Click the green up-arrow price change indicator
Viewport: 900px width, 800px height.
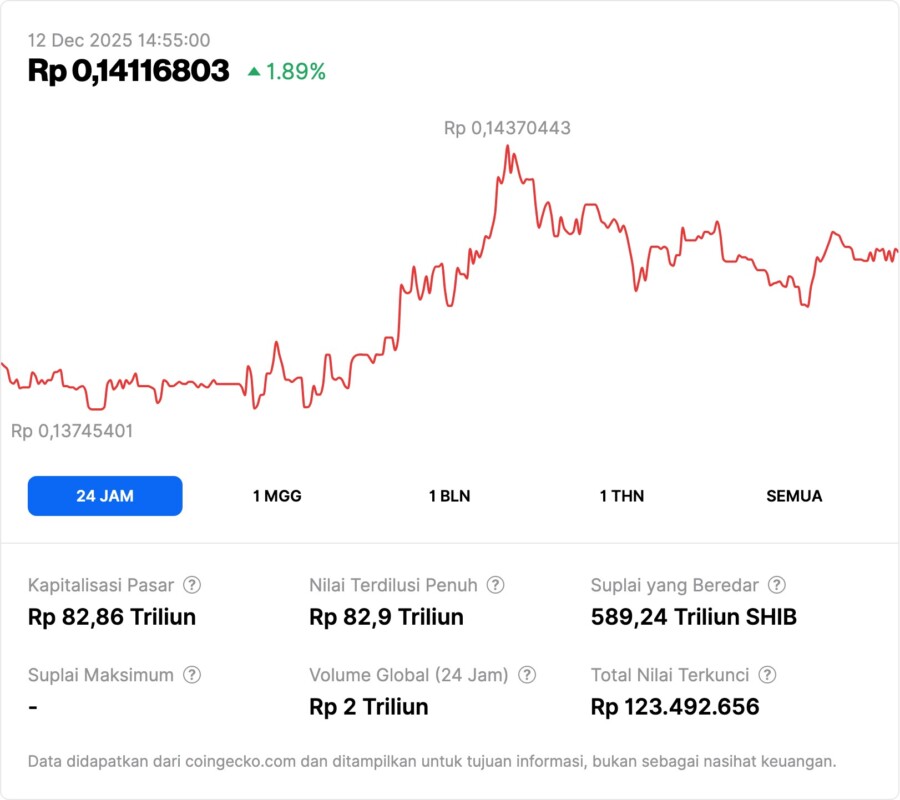click(x=254, y=72)
